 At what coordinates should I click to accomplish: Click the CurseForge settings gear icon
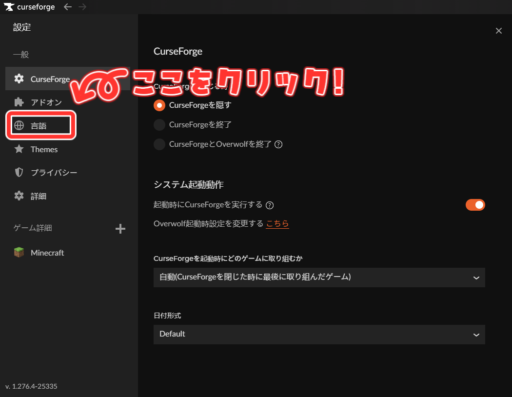tap(19, 79)
